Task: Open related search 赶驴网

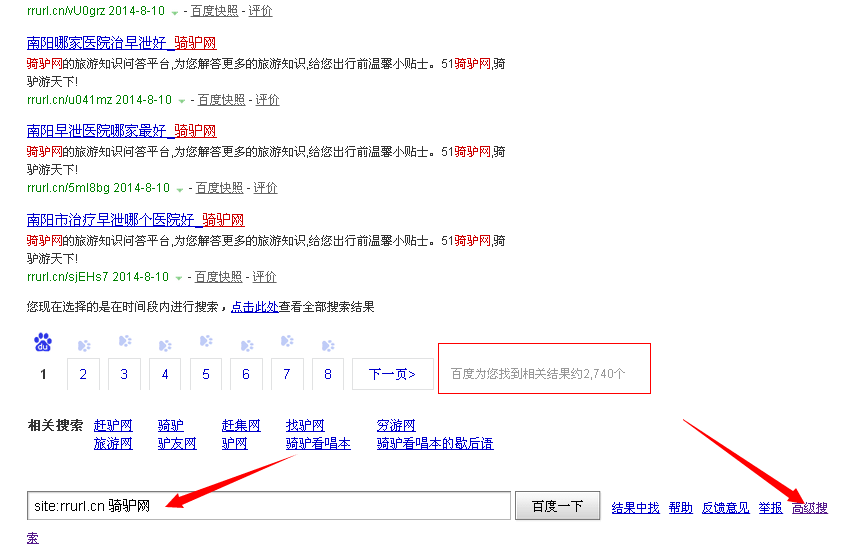Action: coord(113,426)
